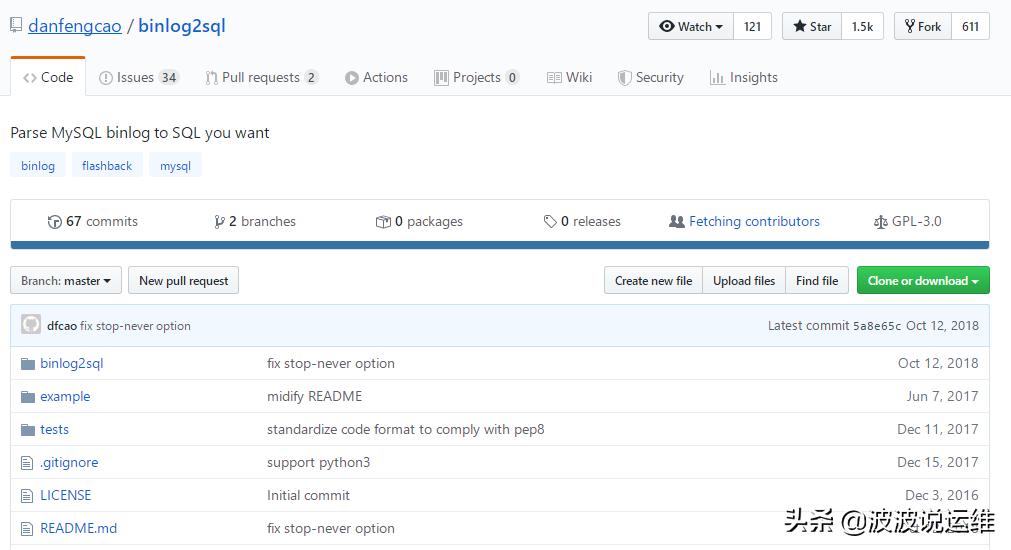Click the language breakdown color bar
Viewport: 1011px width, 550px height.
coord(499,245)
